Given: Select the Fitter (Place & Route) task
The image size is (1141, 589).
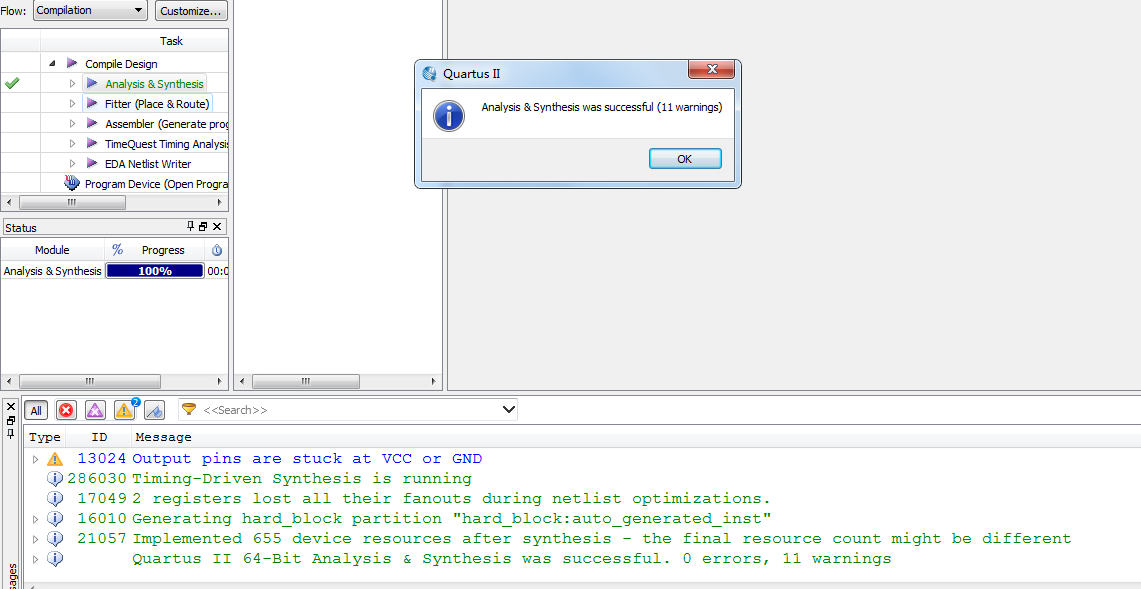Looking at the screenshot, I should click(x=157, y=104).
